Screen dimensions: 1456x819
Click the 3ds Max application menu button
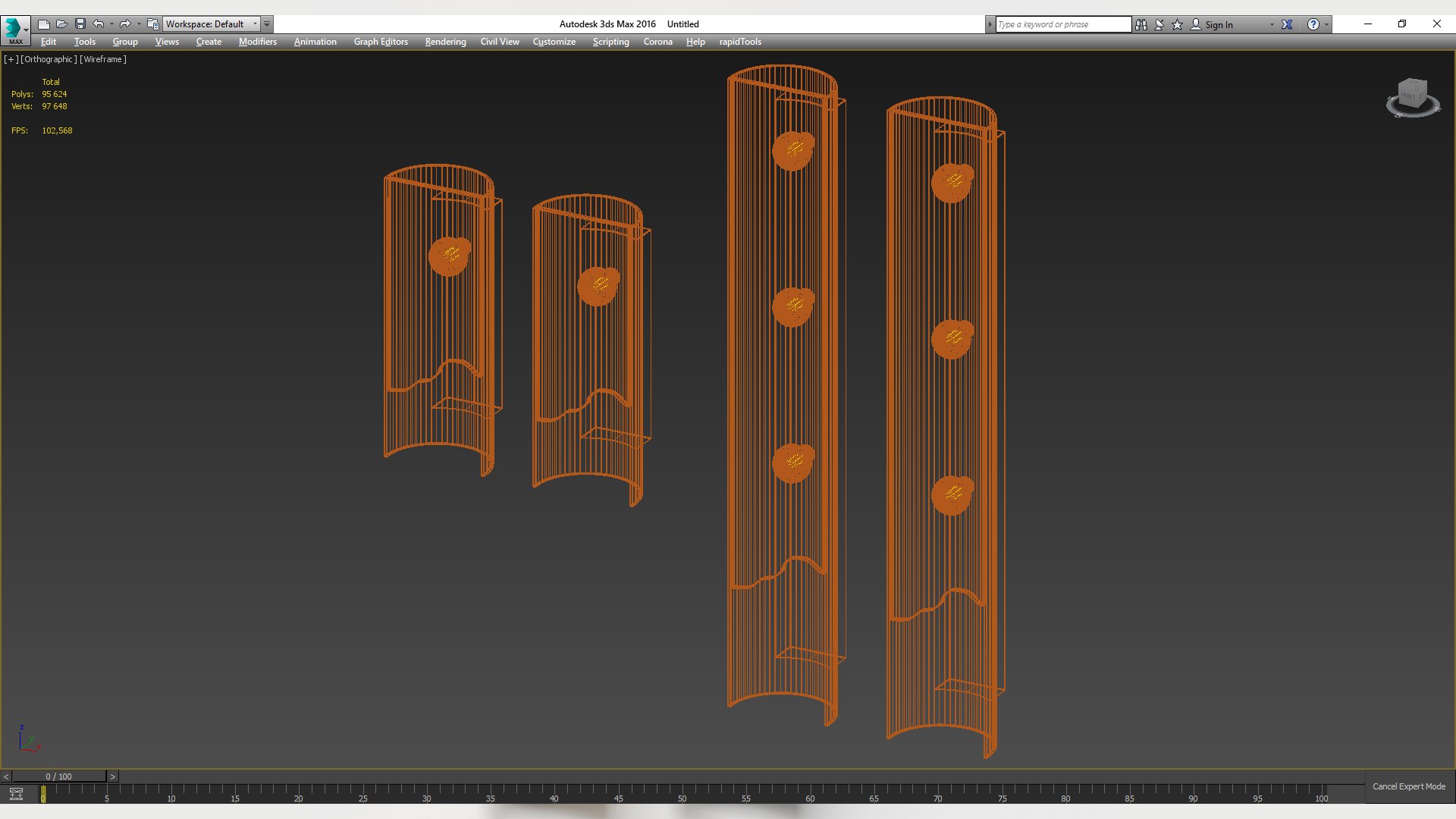(14, 30)
